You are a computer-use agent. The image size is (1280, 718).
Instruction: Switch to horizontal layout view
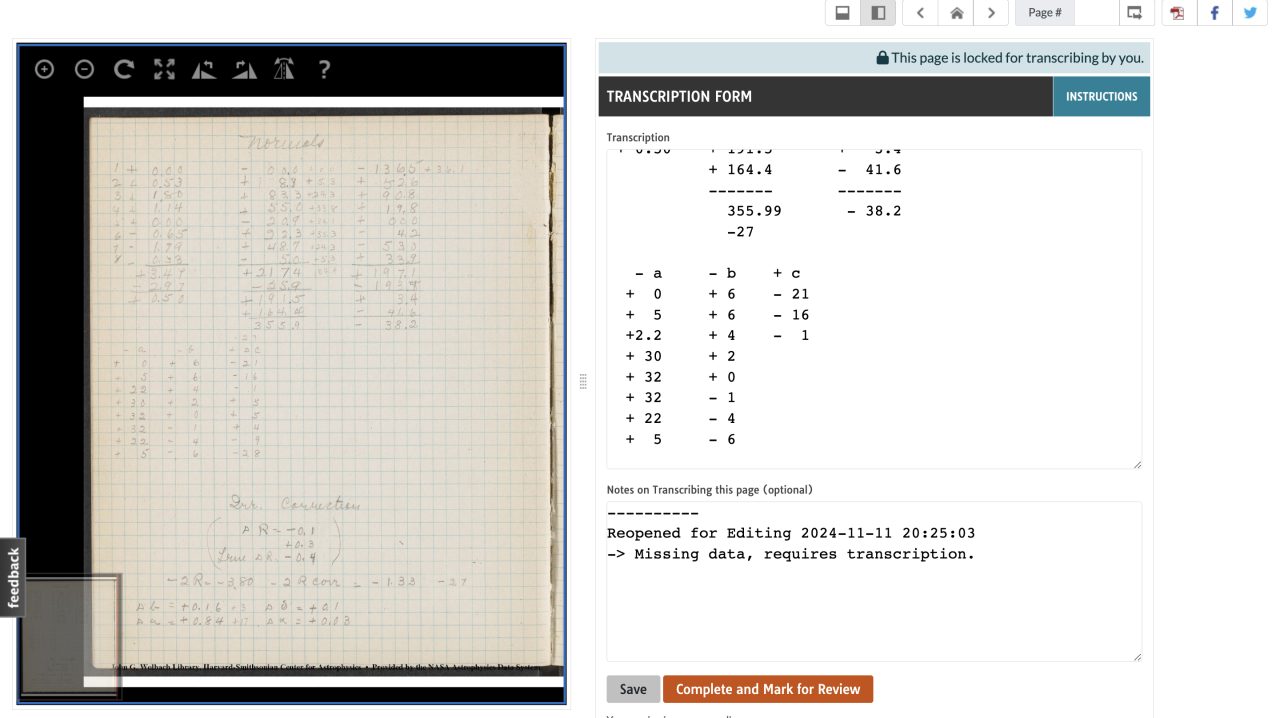click(x=842, y=13)
